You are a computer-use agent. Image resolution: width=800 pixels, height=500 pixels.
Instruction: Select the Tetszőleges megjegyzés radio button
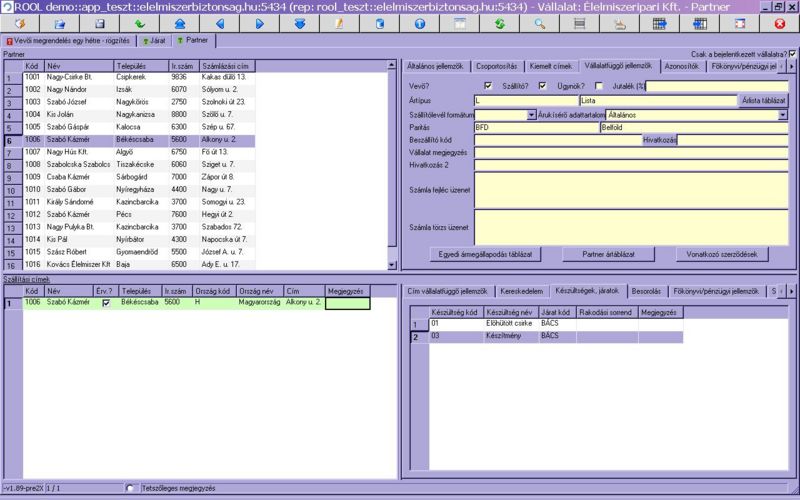(131, 488)
